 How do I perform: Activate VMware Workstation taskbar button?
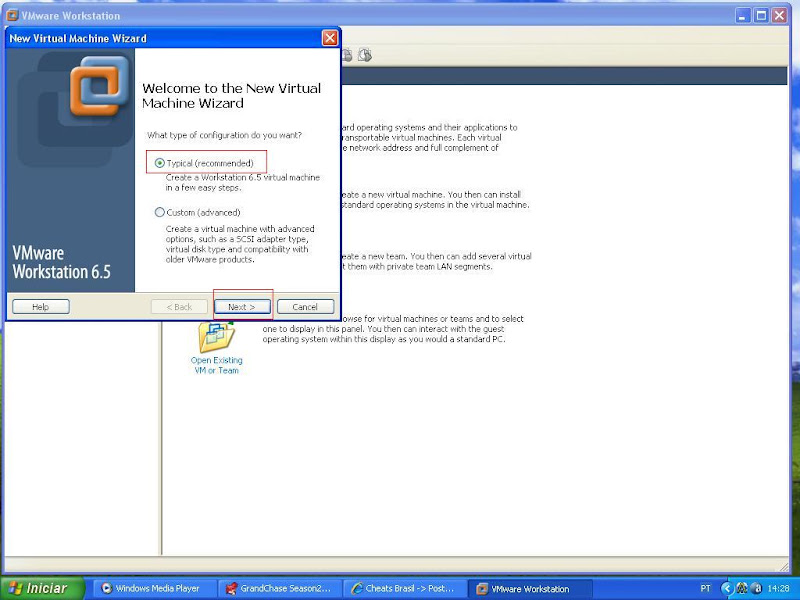click(529, 589)
